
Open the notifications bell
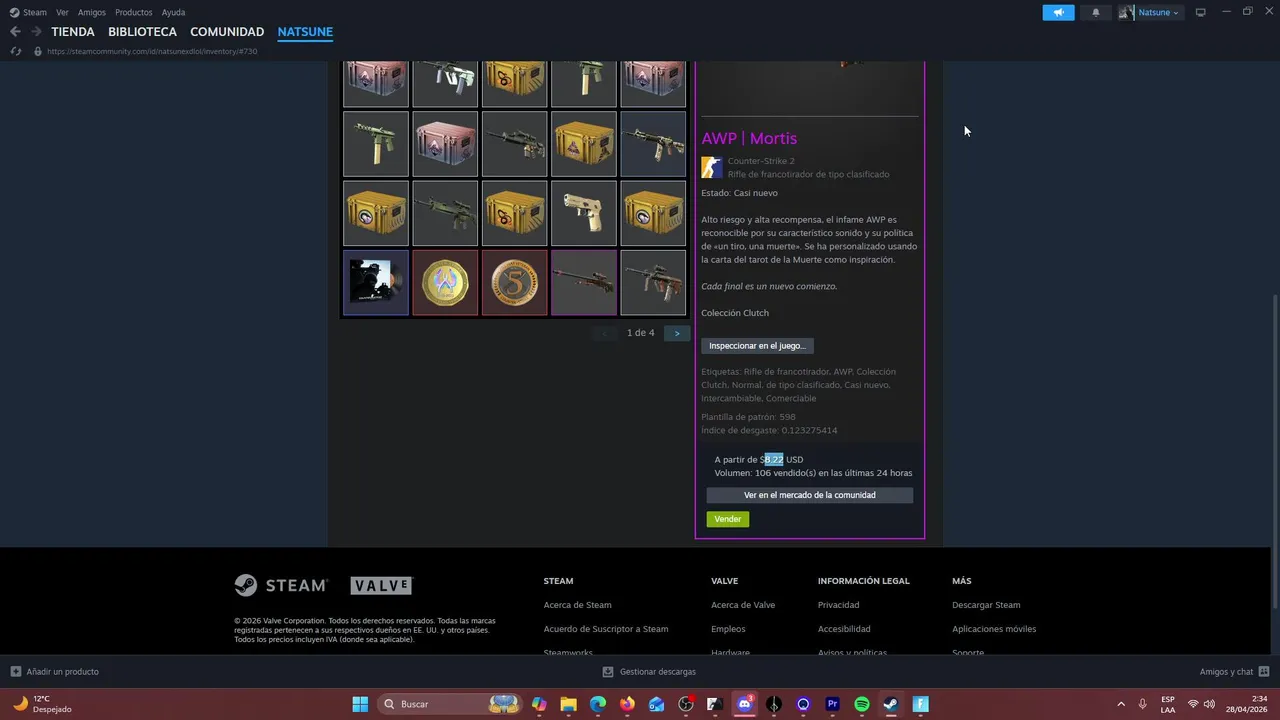pos(1096,12)
